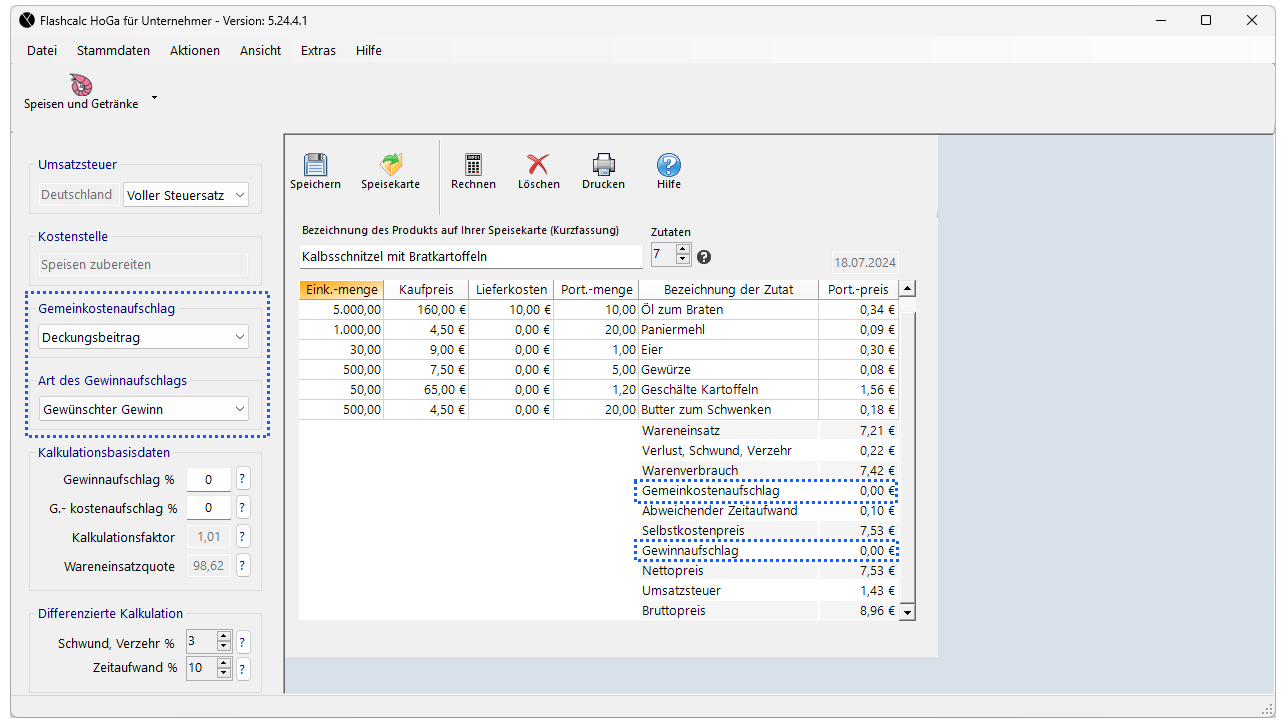Image resolution: width=1286 pixels, height=723 pixels.
Task: Click the product name field Kalbsschnitzel mit Bratkartoffeln
Action: (x=470, y=257)
